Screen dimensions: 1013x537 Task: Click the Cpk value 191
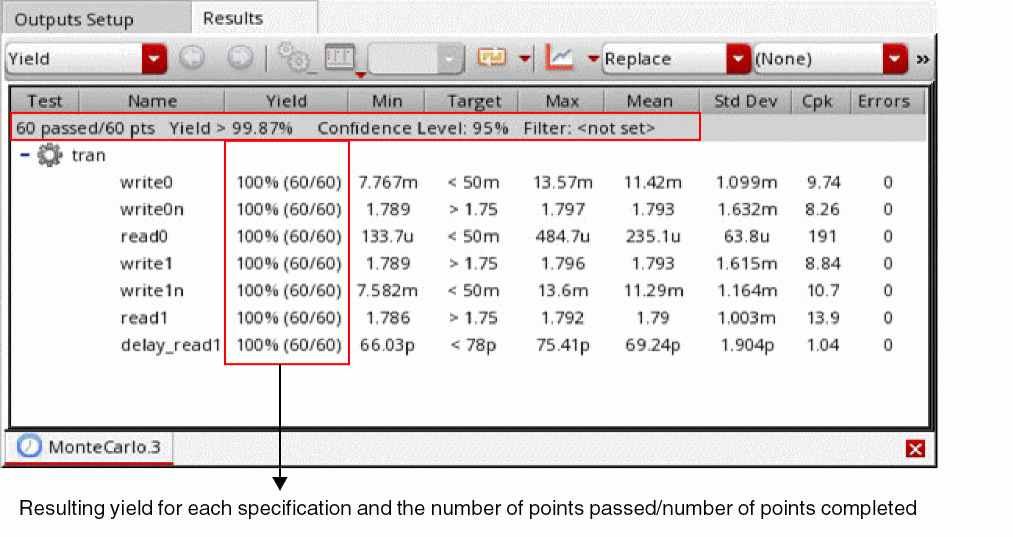point(822,237)
